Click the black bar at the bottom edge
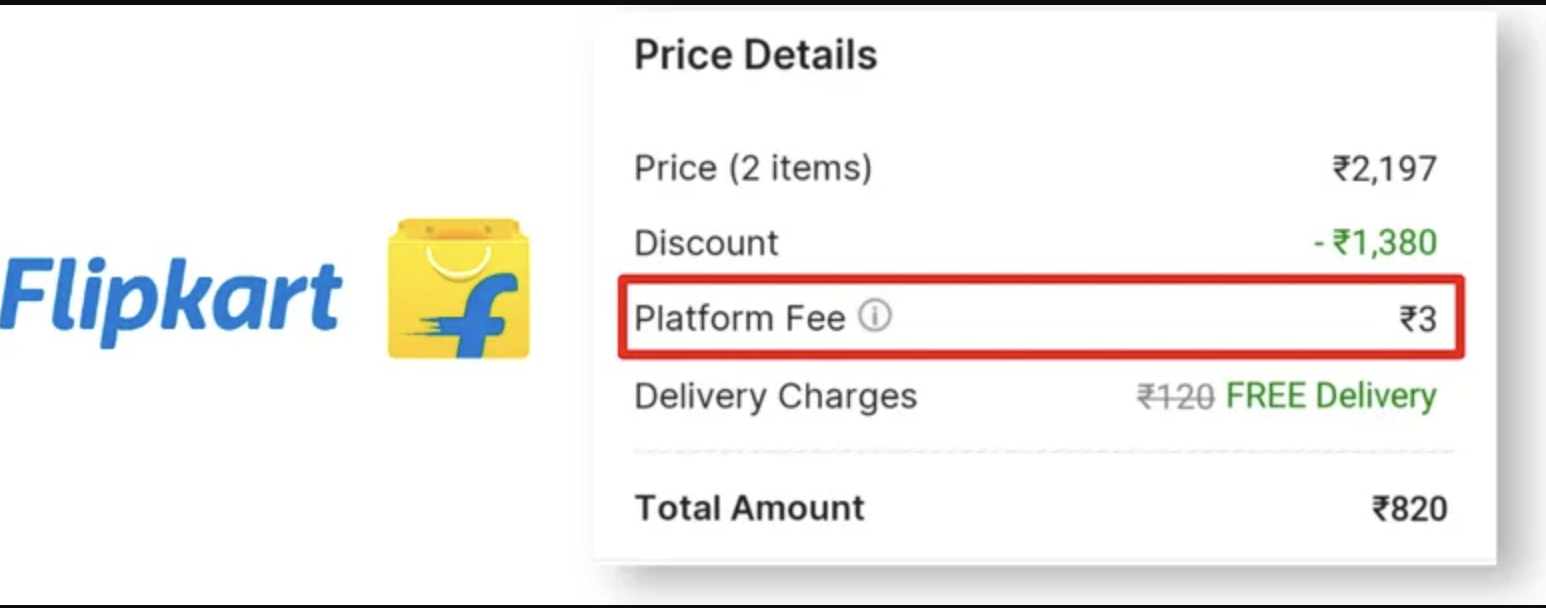1546x608 pixels. (773, 605)
